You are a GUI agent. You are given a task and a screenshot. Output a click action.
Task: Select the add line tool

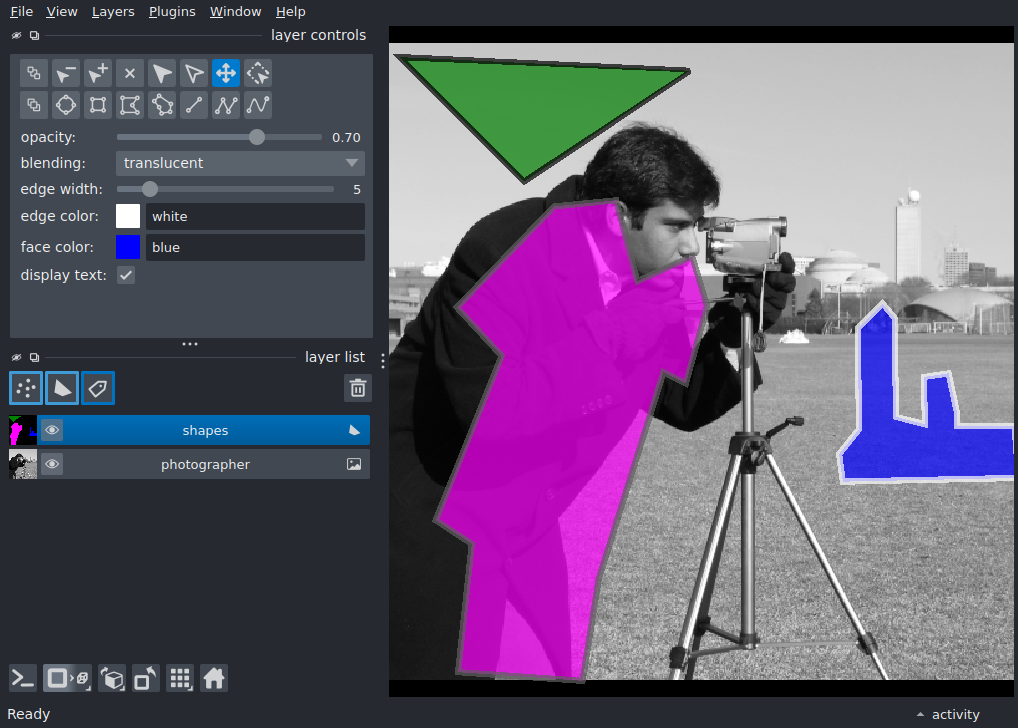(193, 105)
